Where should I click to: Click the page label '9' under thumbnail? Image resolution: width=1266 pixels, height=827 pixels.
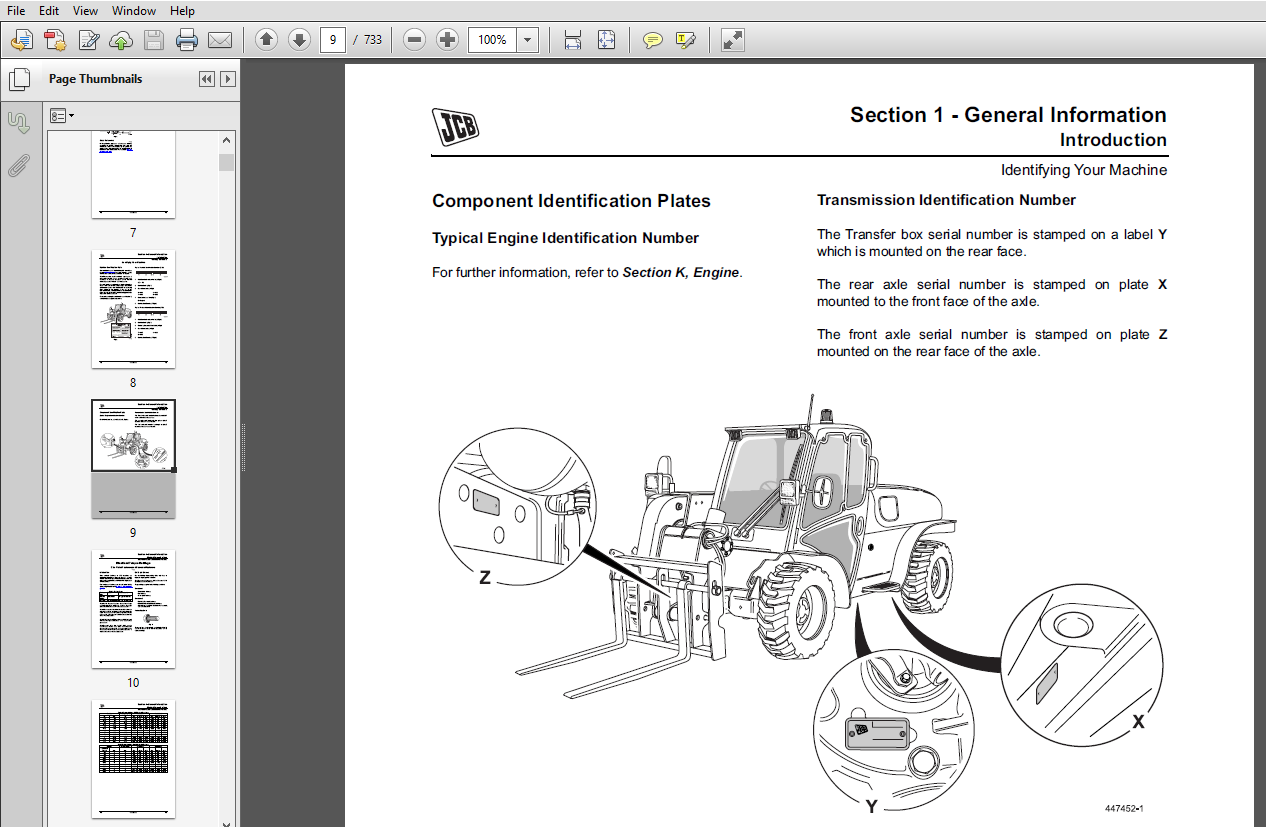pyautogui.click(x=133, y=533)
